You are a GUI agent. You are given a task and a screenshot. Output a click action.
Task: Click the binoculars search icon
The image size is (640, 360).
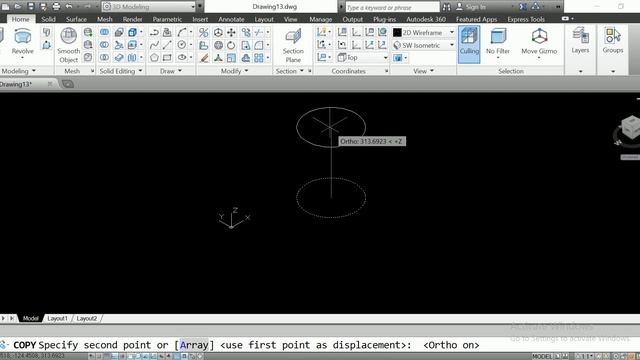(447, 7)
